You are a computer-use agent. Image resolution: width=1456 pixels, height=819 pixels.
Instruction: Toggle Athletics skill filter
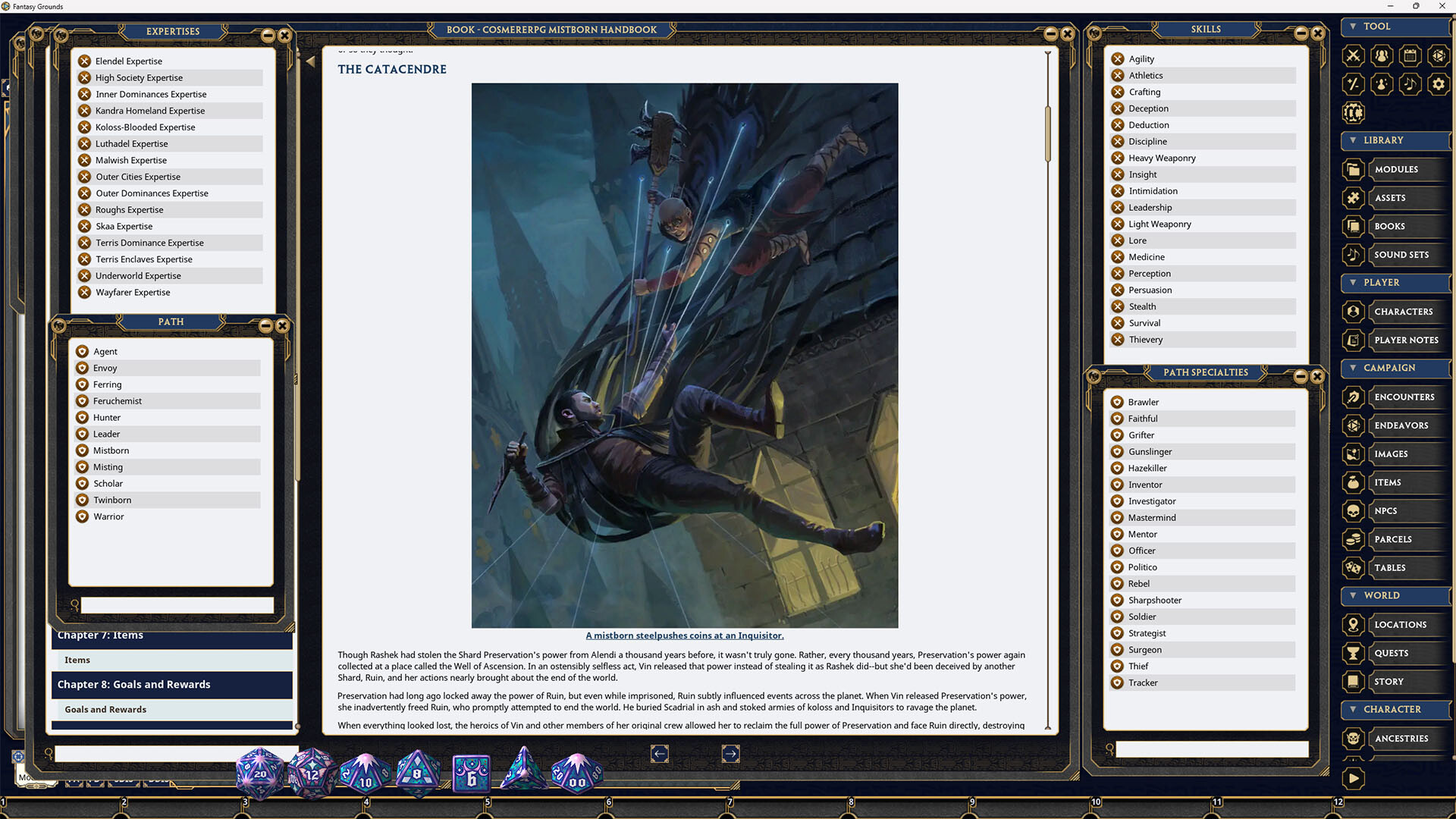click(x=1203, y=75)
